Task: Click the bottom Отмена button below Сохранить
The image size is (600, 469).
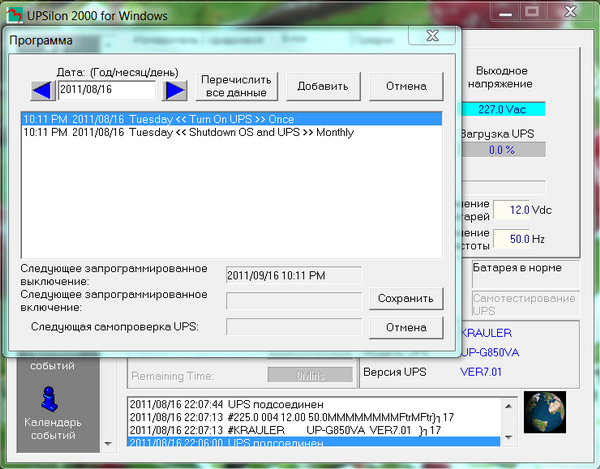Action: [x=406, y=327]
